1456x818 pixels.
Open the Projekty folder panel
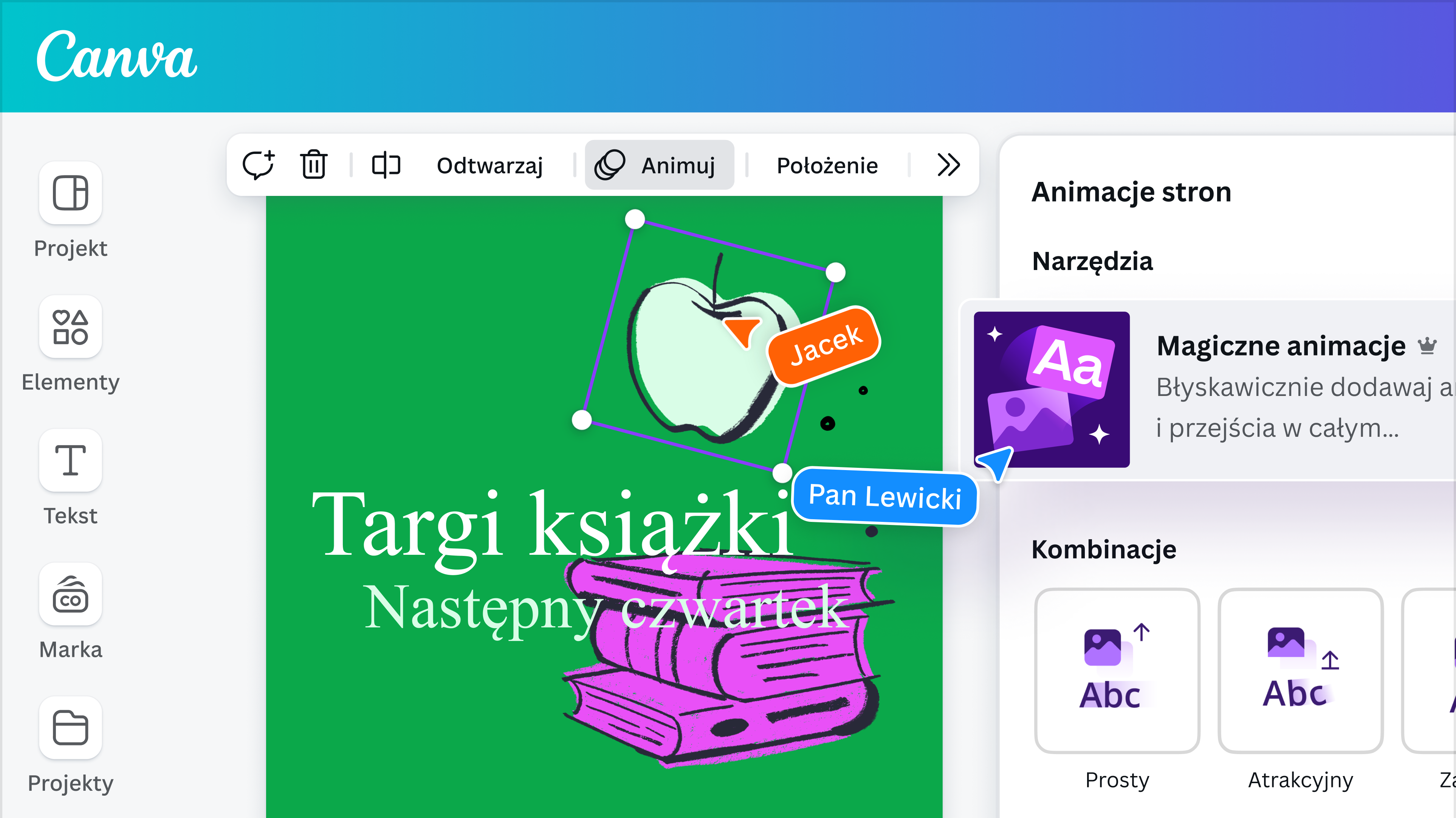[x=70, y=728]
